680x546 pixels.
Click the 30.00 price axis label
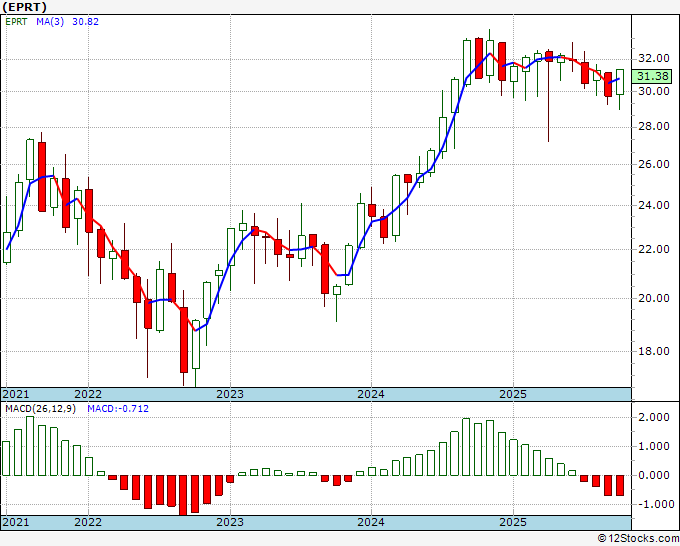coord(654,91)
